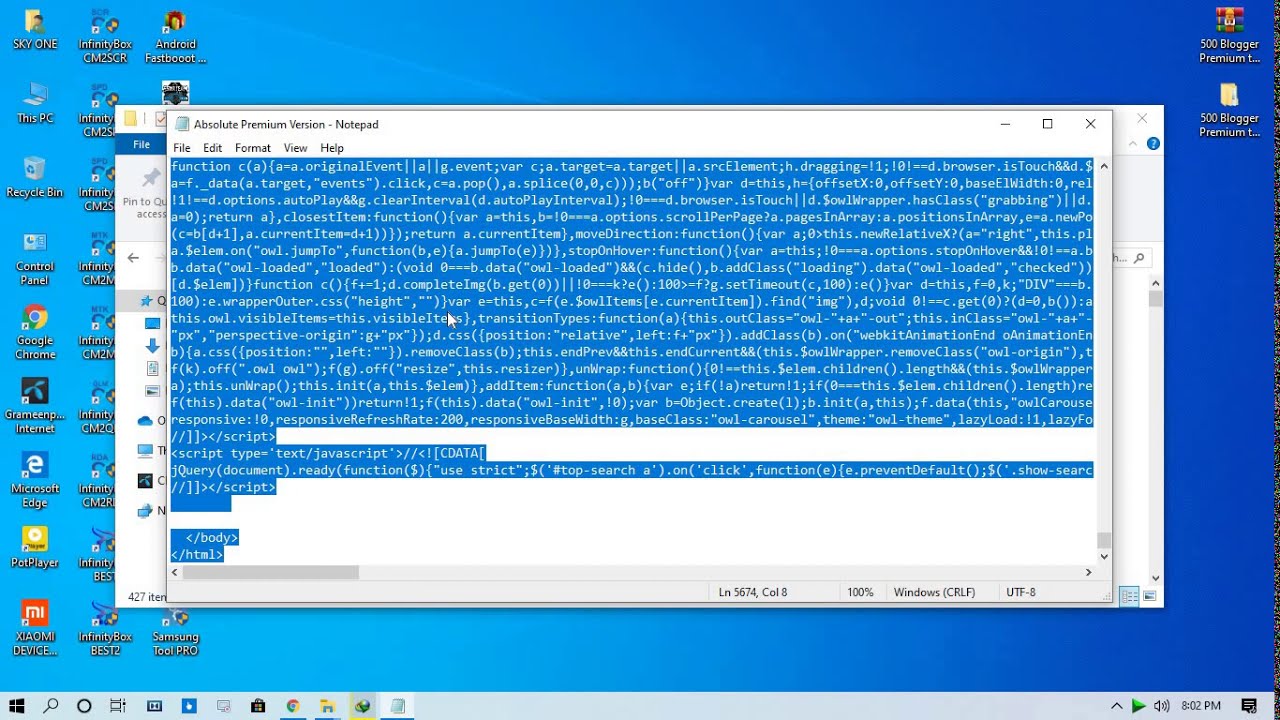Screen dimensions: 1280x720
Task: Click the Explorer search magnifier icon
Action: click(1138, 258)
